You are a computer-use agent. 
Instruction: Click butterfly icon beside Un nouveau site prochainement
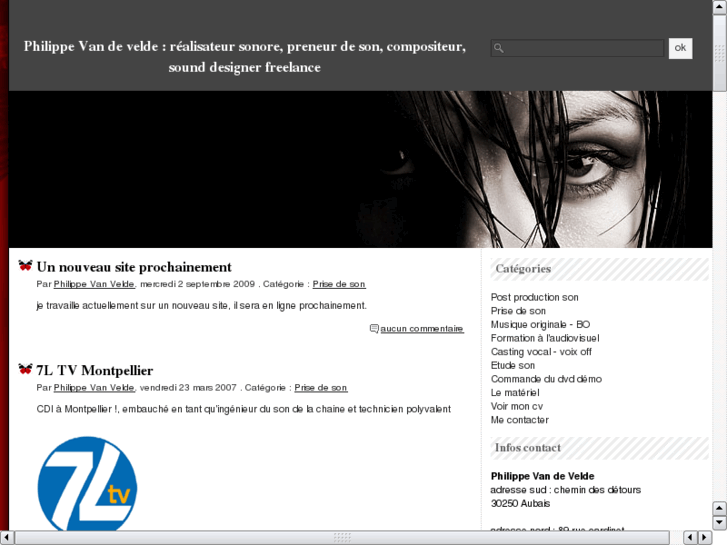(x=26, y=266)
